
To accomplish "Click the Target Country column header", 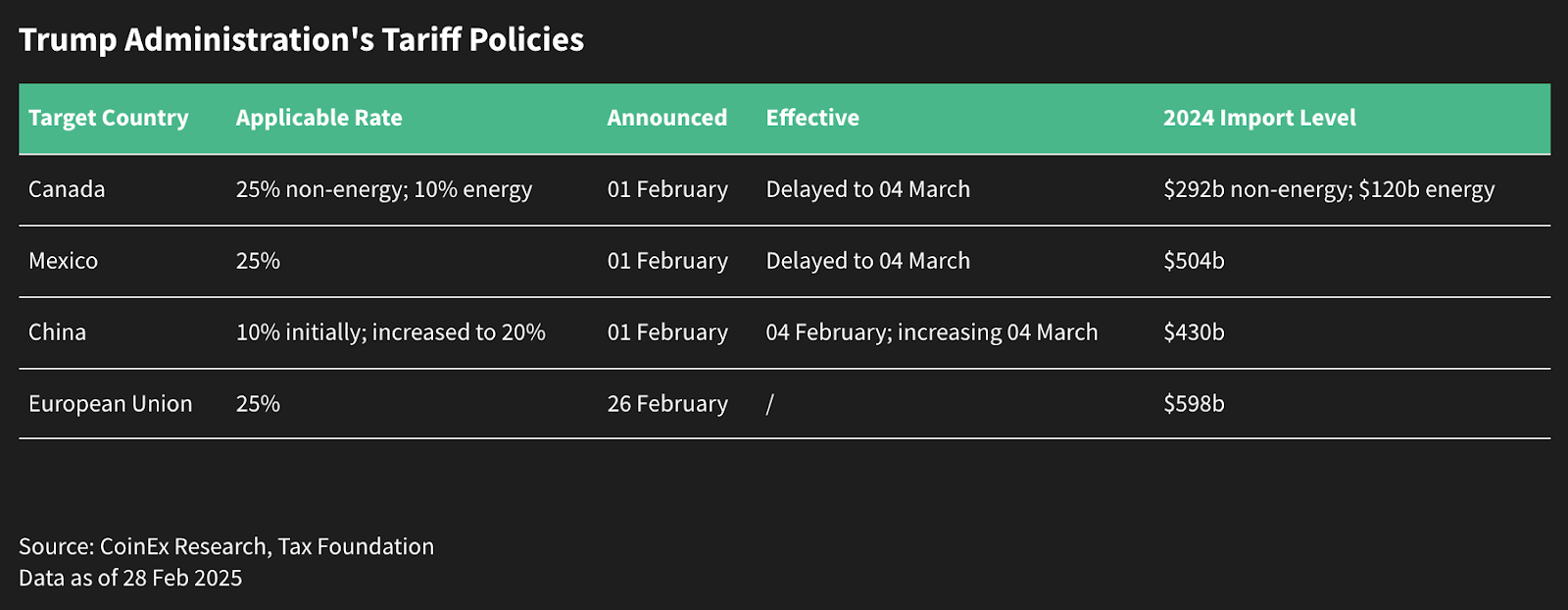I will [x=109, y=118].
